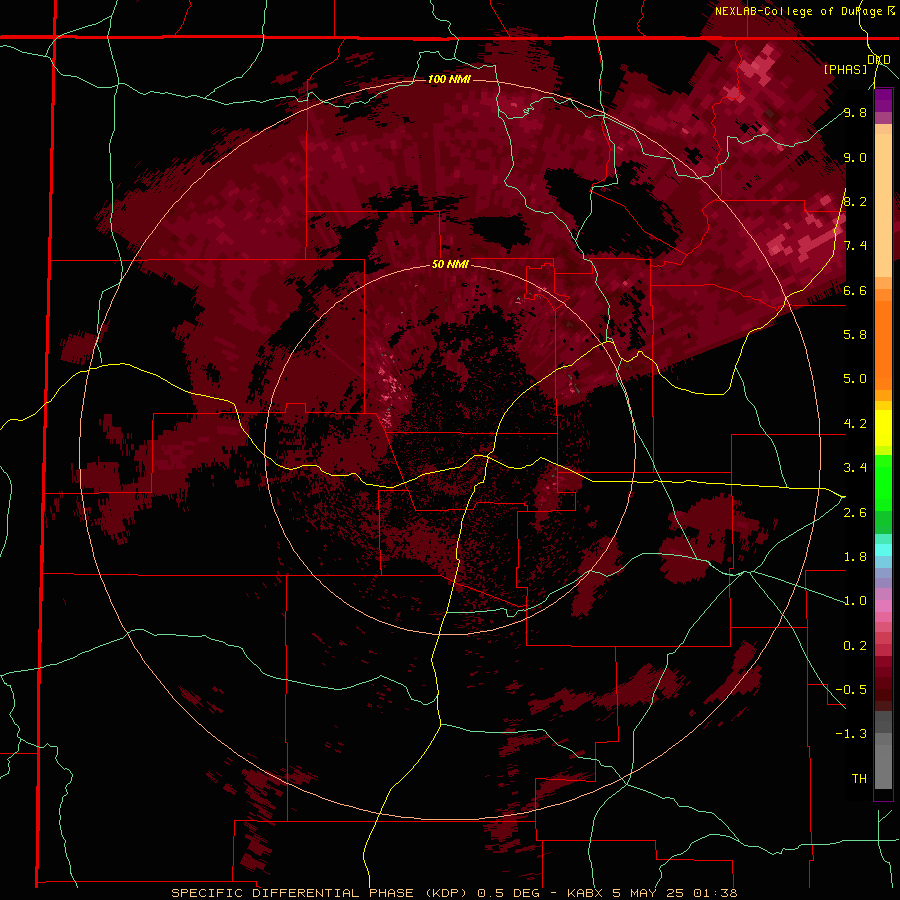Click the pale peach band of the color scale
This screenshot has width=900, height=900.
point(883,205)
